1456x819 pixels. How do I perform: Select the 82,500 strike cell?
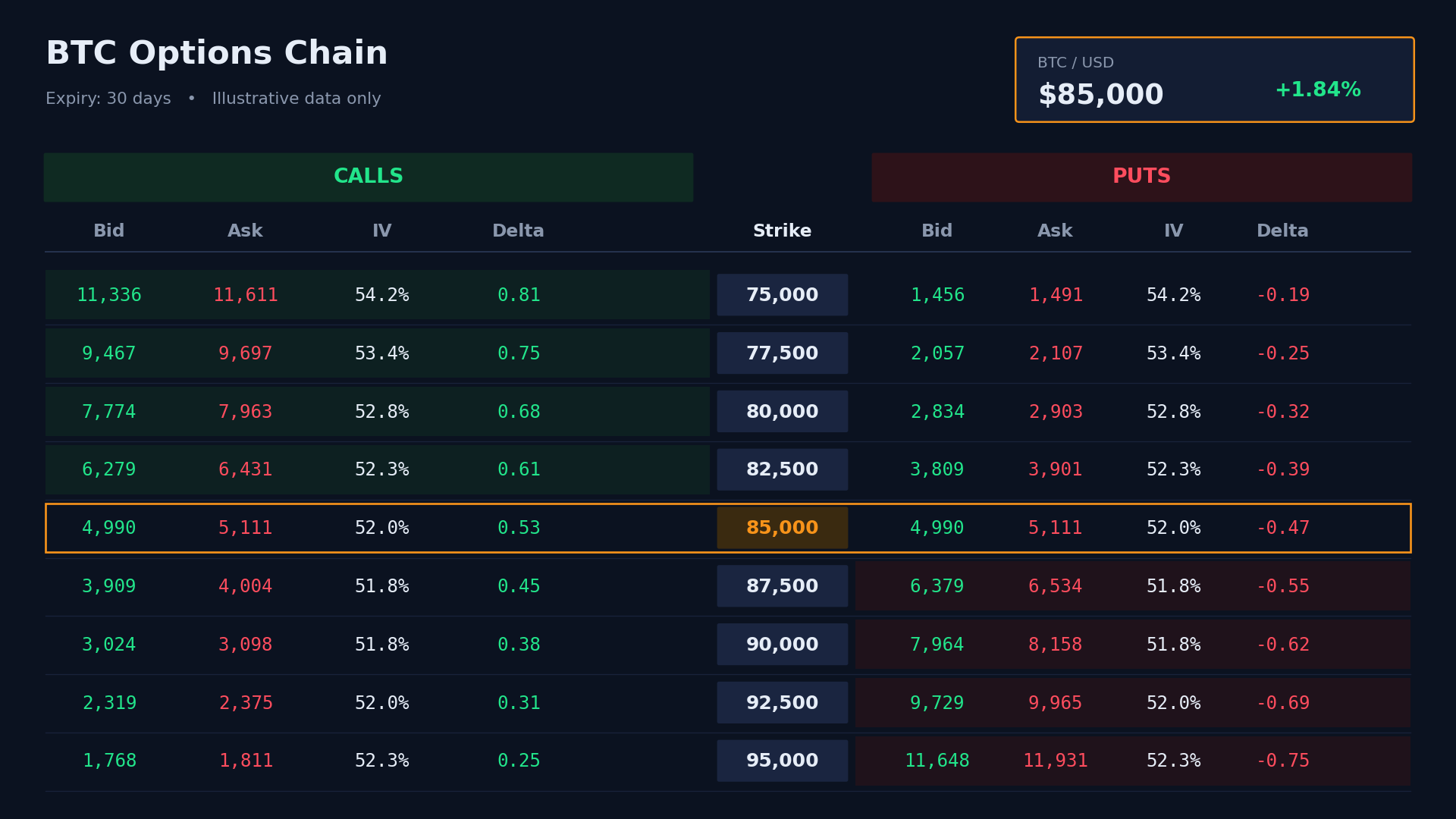coord(783,469)
